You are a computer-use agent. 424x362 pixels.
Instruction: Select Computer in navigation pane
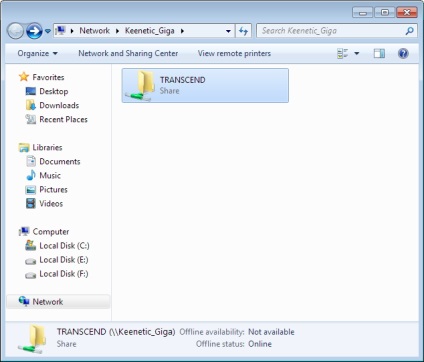coord(51,231)
